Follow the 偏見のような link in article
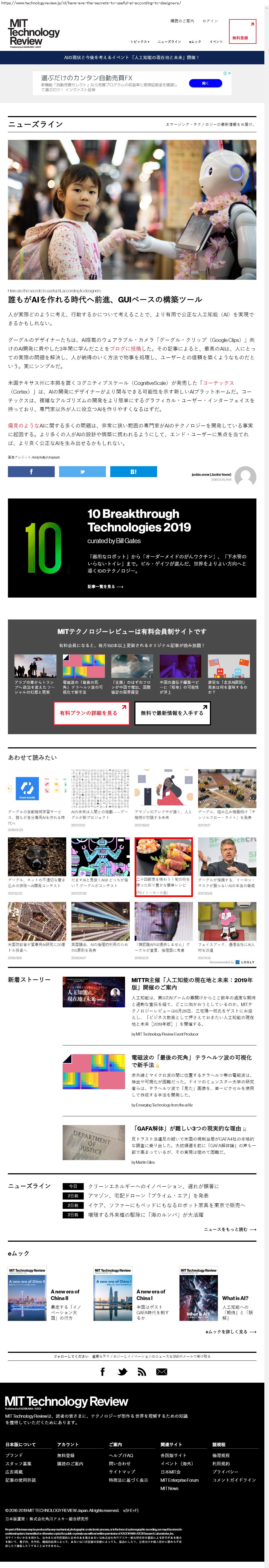The height and width of the screenshot is (1568, 269). [x=23, y=425]
